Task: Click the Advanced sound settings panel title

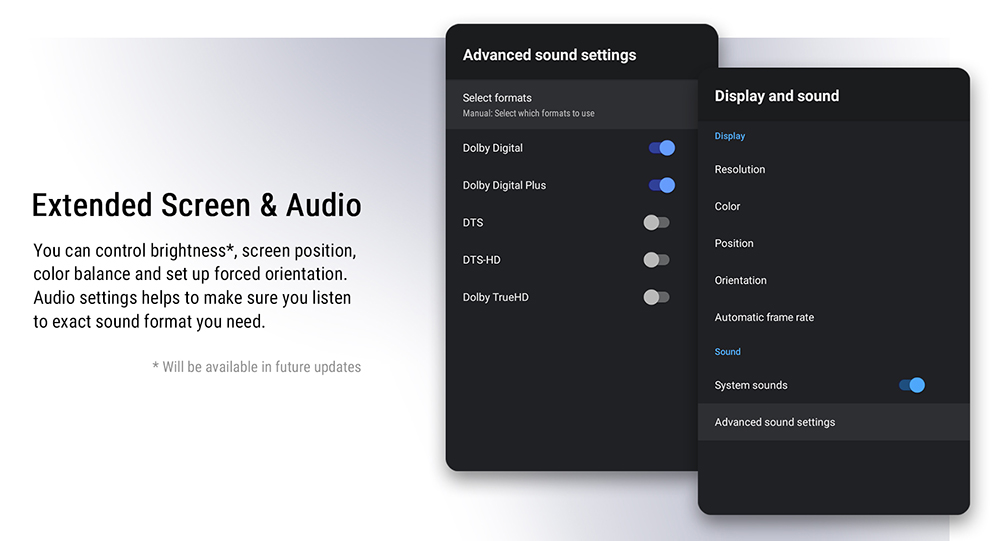Action: pyautogui.click(x=549, y=55)
